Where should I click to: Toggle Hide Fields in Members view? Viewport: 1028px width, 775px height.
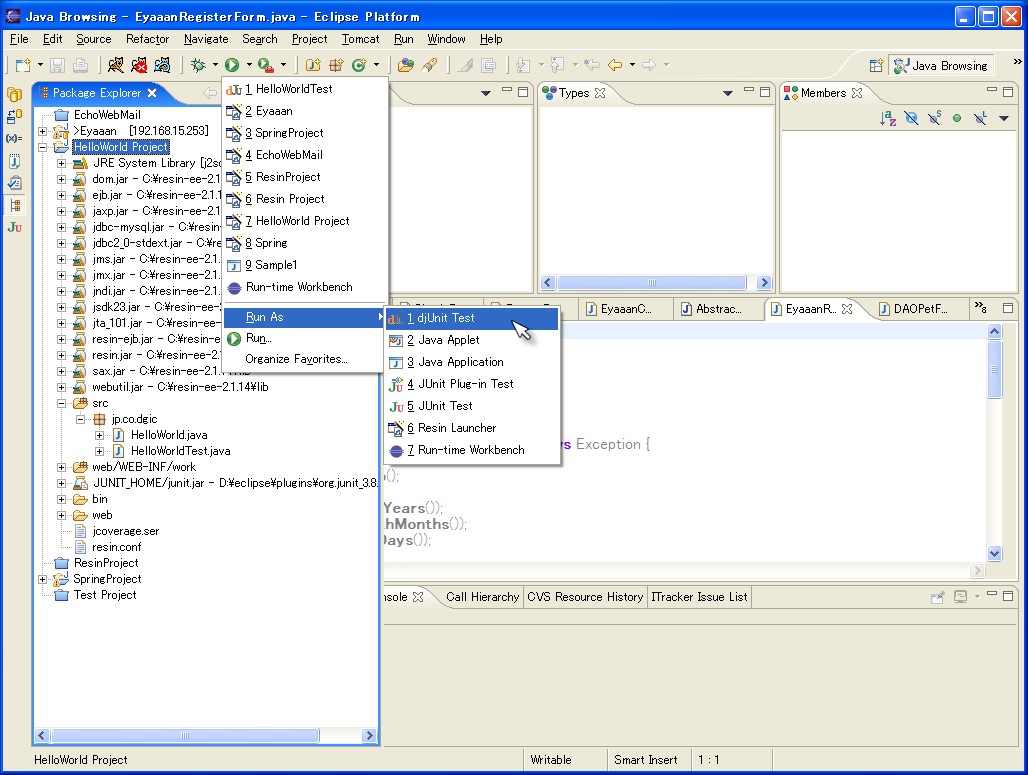coord(911,118)
